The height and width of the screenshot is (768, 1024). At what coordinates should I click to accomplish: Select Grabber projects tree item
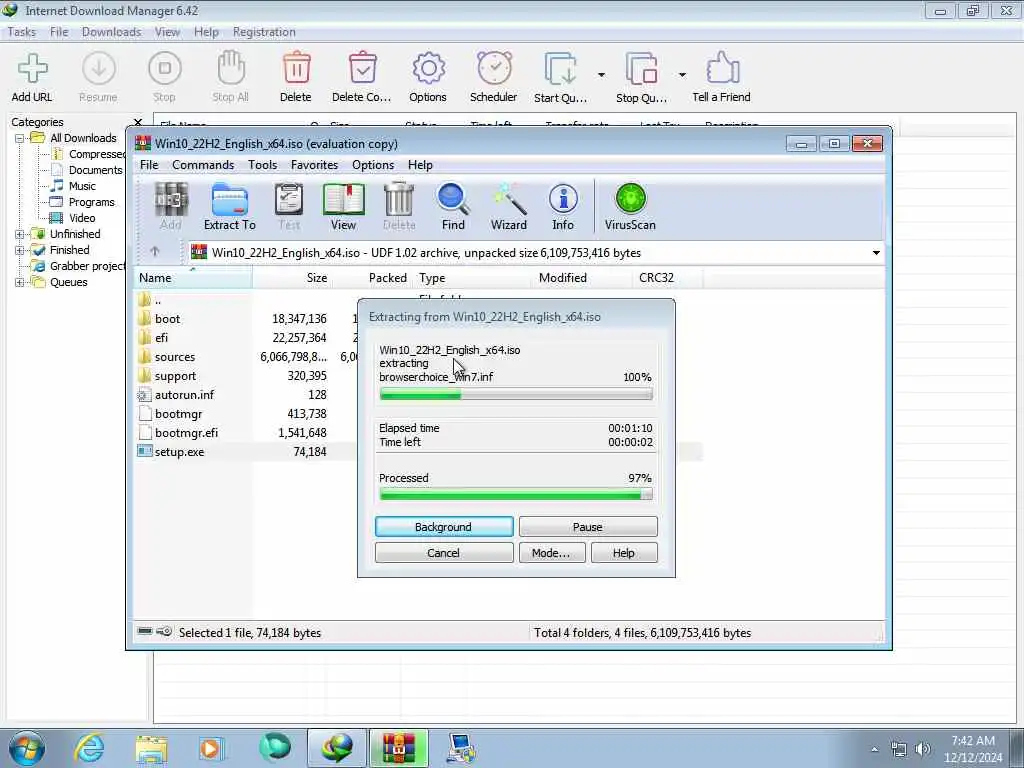(x=86, y=266)
